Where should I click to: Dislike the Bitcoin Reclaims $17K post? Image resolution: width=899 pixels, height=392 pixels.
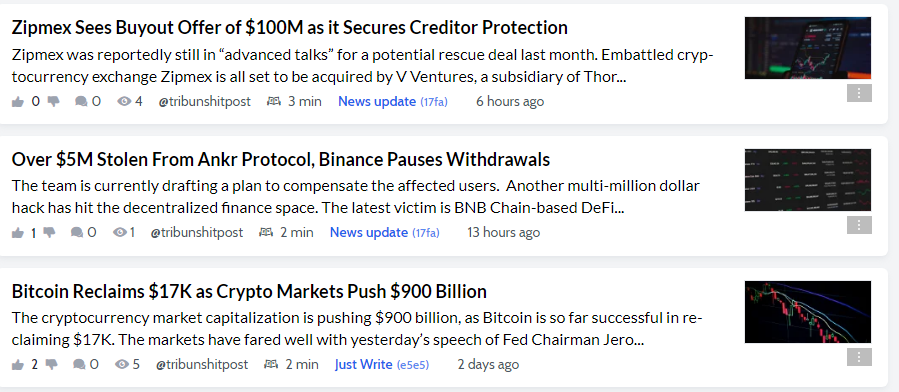pyautogui.click(x=52, y=364)
